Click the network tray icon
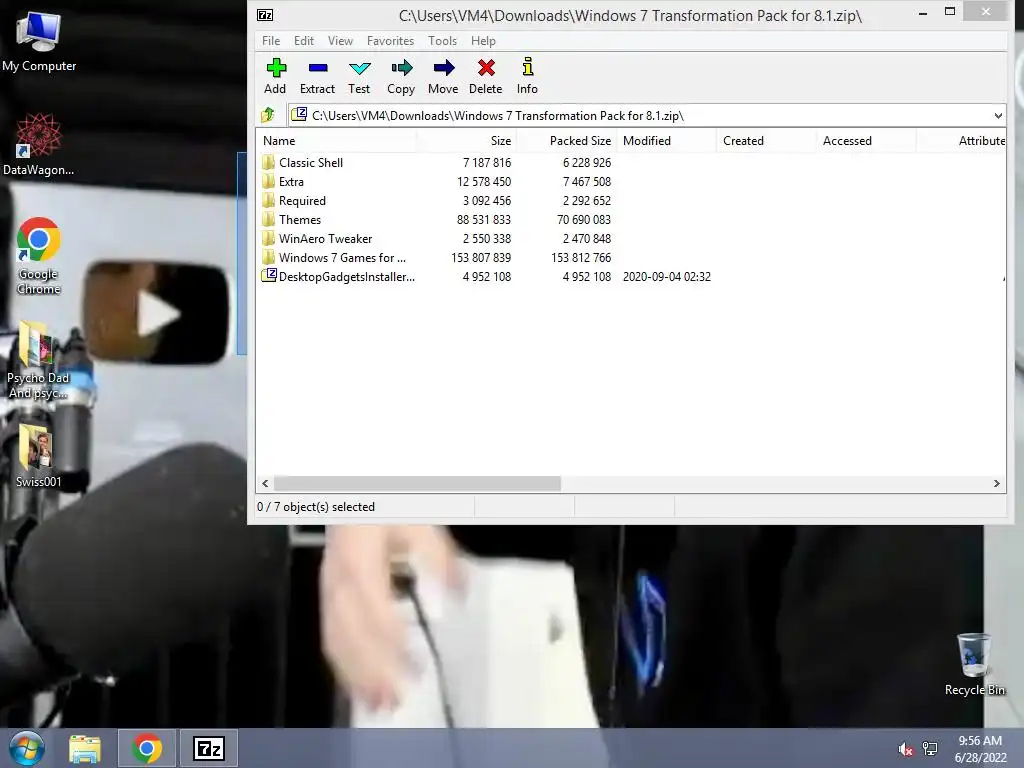 (930, 748)
